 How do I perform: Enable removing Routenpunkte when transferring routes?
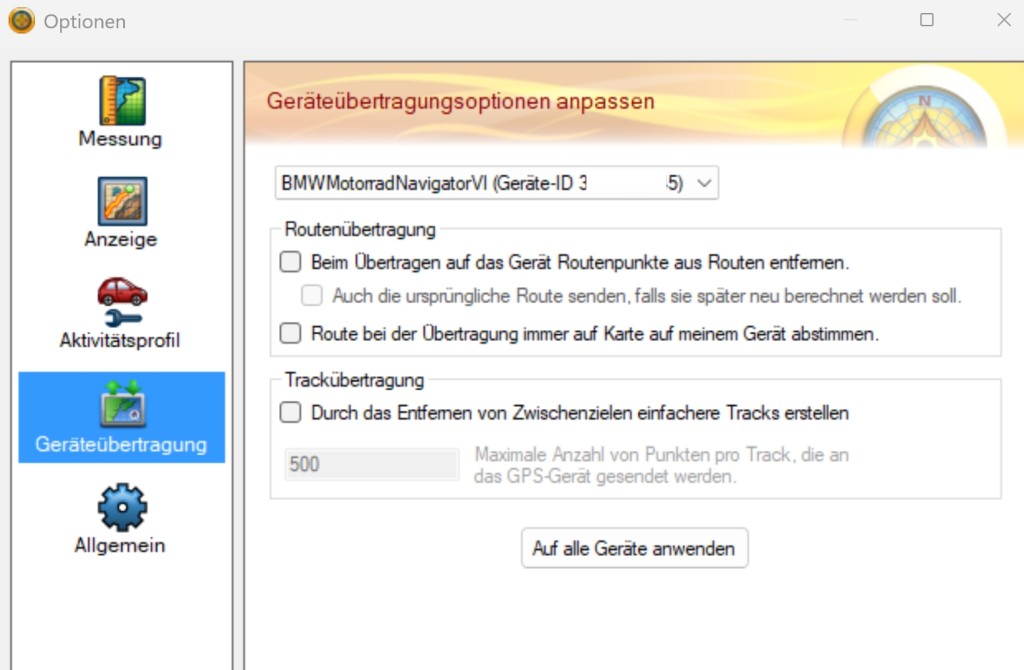pyautogui.click(x=290, y=263)
